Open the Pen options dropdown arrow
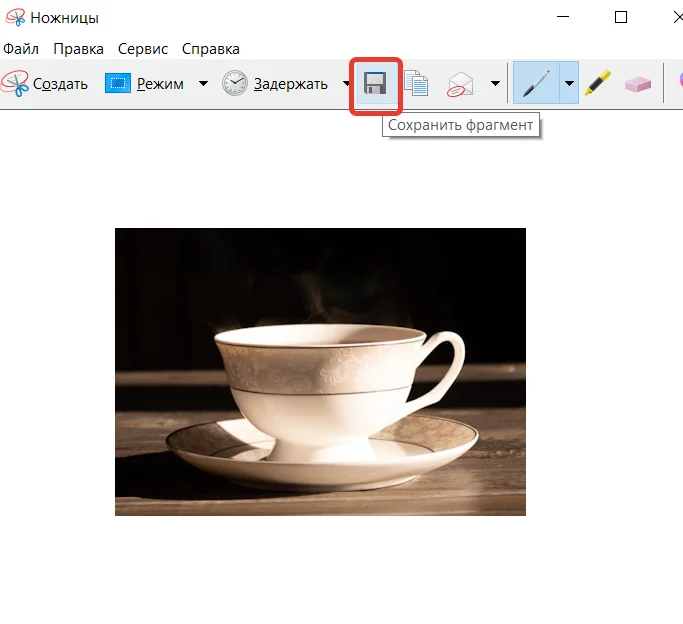This screenshot has width=683, height=624. point(569,83)
